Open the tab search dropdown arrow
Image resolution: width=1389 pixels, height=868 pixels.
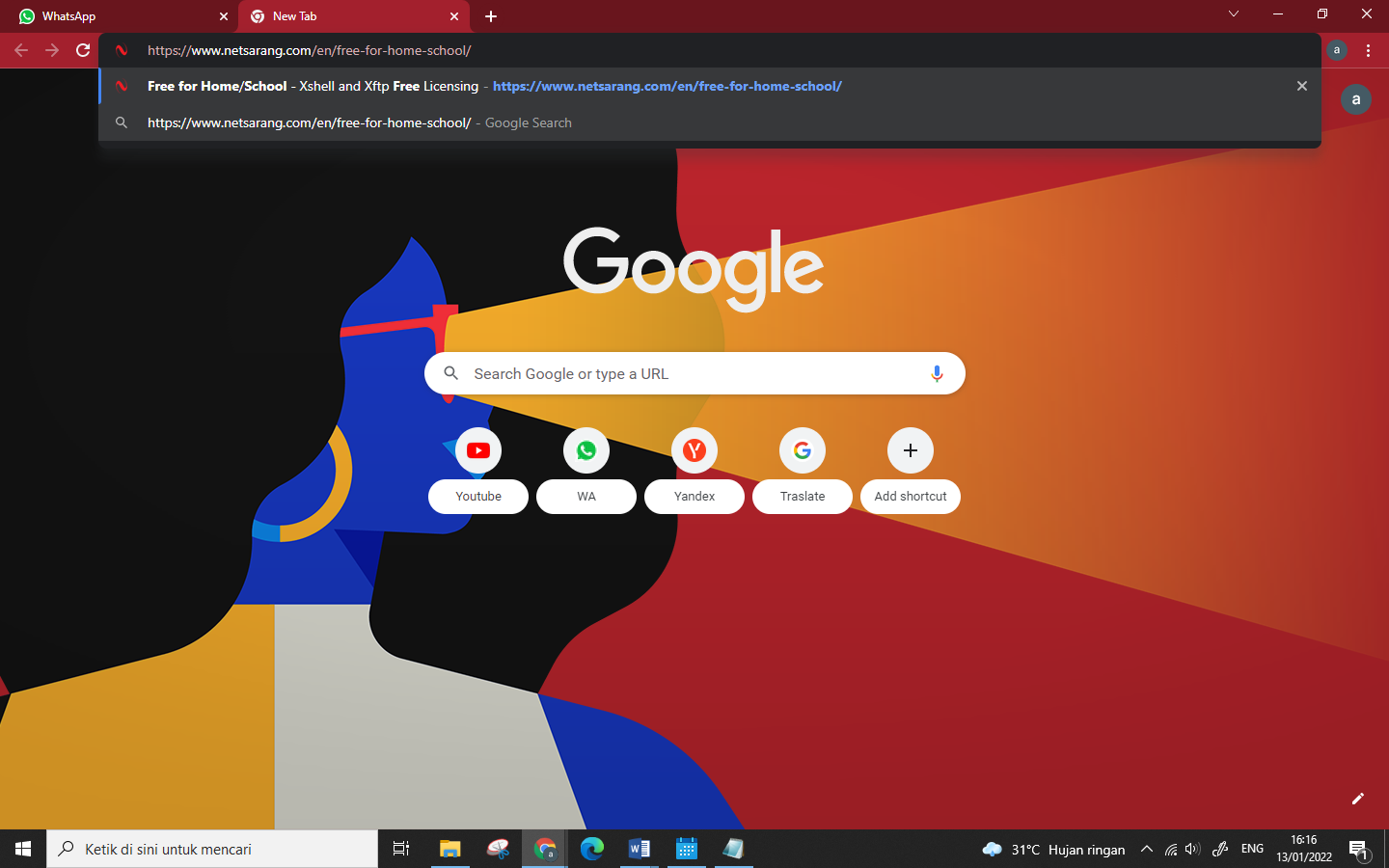(1234, 14)
